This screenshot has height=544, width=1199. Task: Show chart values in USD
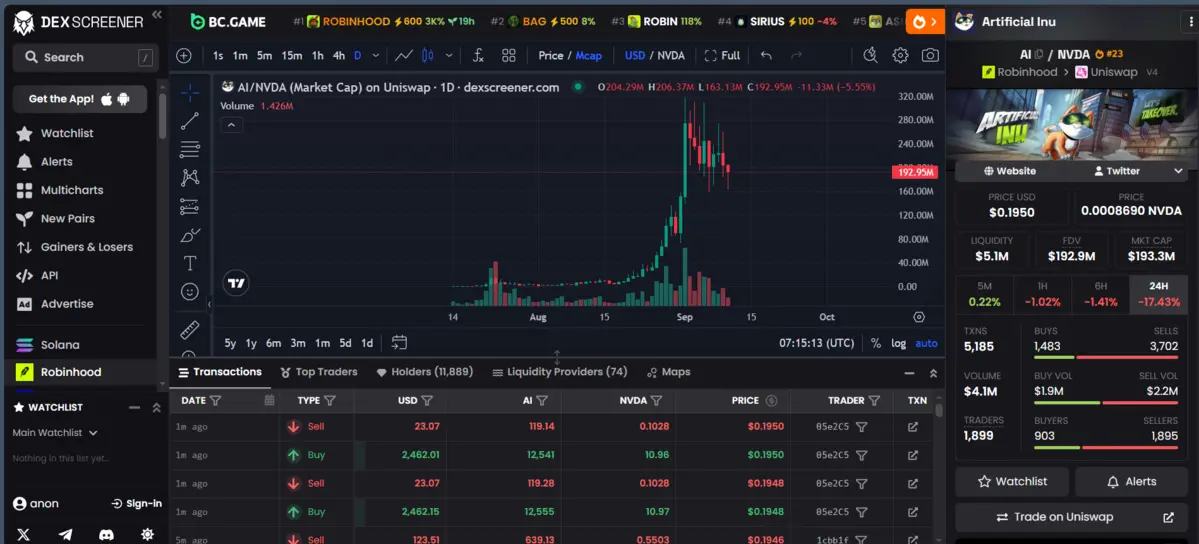635,55
